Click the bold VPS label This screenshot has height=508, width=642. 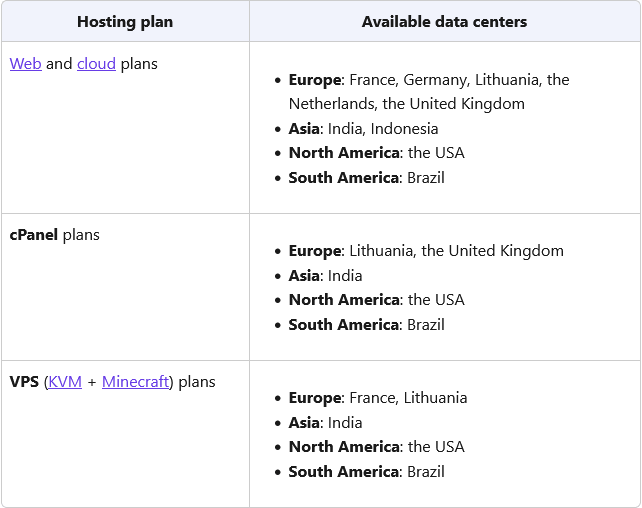[24, 382]
